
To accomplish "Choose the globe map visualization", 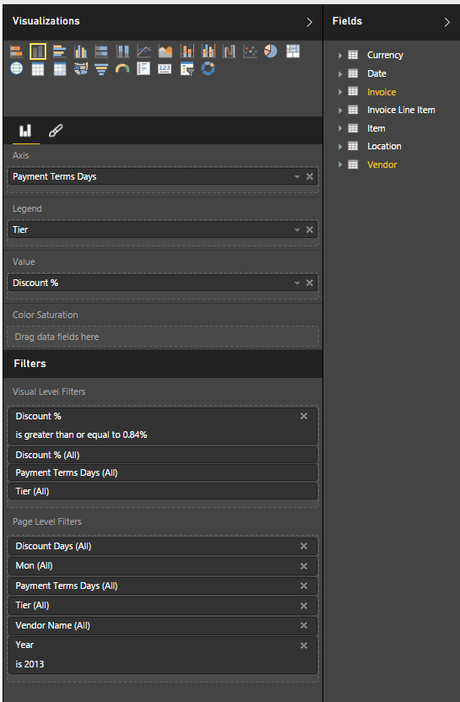I will click(17, 68).
